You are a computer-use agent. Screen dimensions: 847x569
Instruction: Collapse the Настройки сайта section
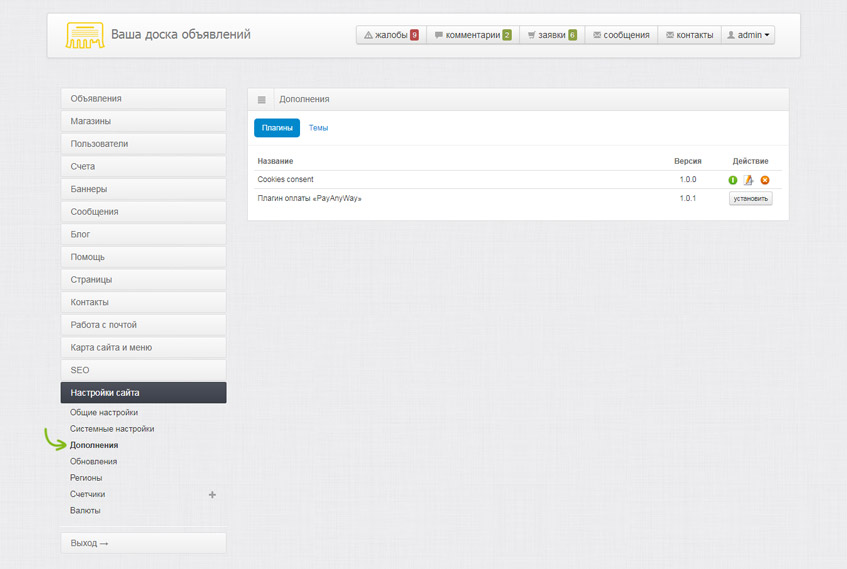coord(143,393)
